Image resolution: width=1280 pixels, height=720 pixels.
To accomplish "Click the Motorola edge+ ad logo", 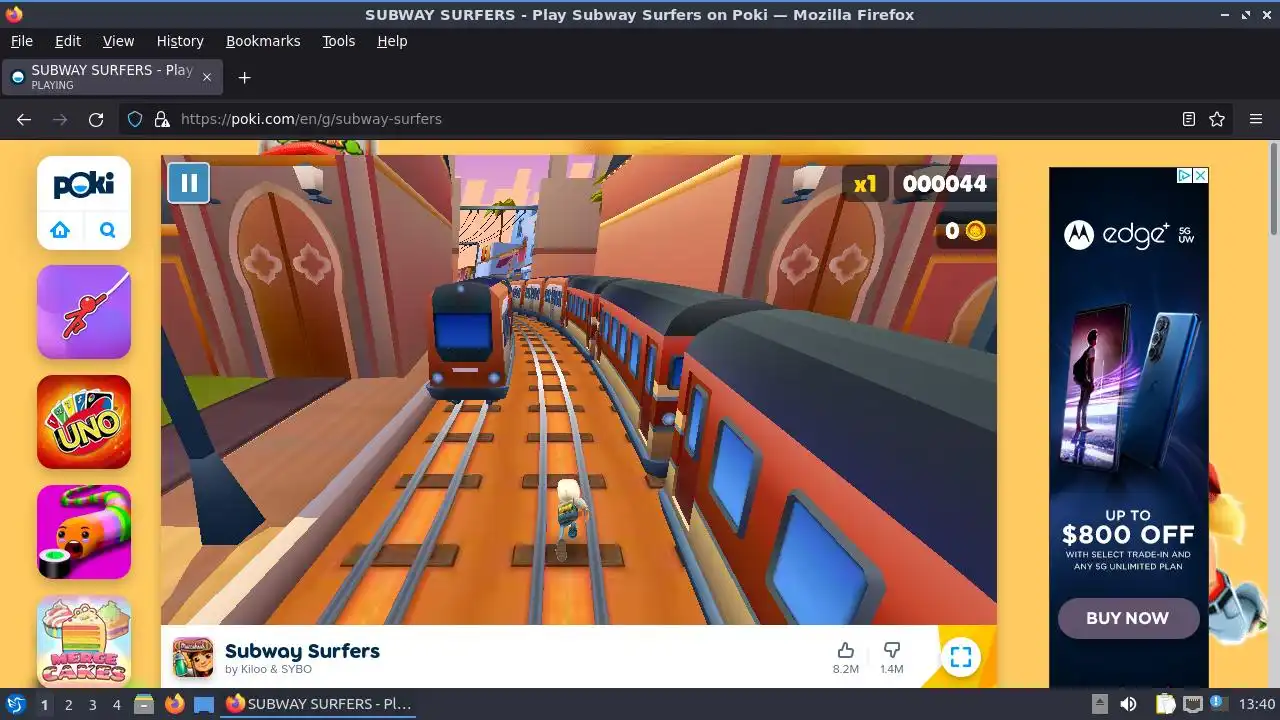I will tap(1129, 235).
